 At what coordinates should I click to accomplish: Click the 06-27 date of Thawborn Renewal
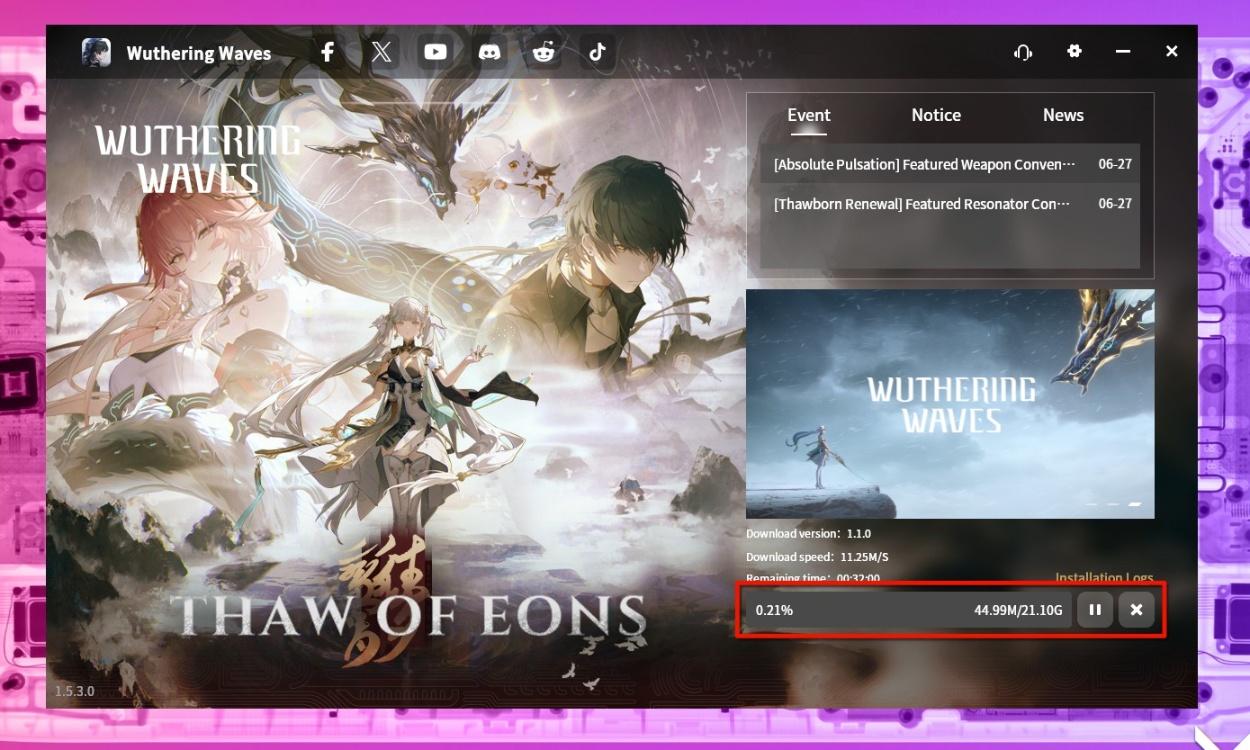click(1115, 203)
